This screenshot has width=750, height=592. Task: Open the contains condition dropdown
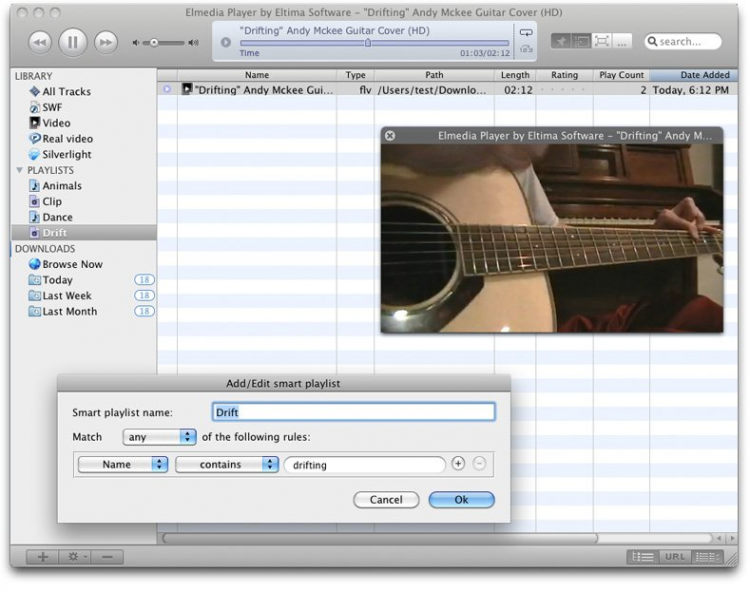coord(227,464)
